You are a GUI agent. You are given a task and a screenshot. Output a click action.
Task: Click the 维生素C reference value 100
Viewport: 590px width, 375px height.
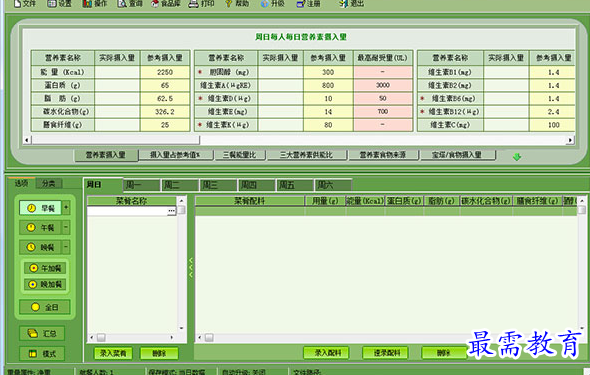click(x=553, y=125)
